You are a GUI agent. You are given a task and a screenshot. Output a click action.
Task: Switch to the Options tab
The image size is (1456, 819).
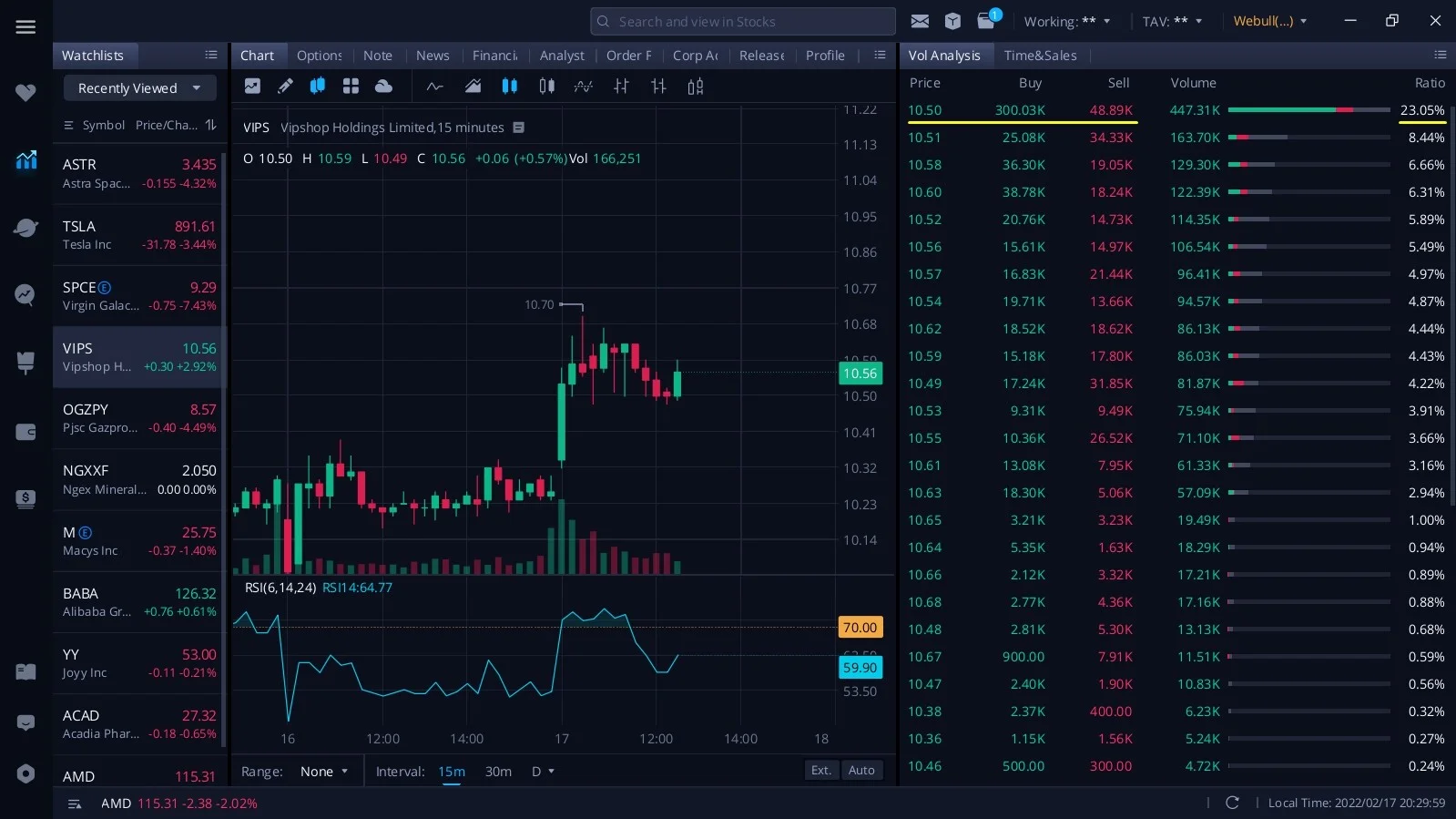[x=319, y=56]
